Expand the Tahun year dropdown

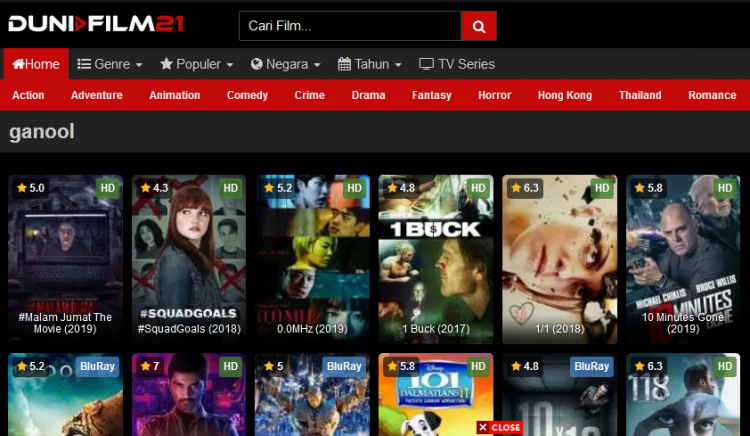tap(370, 64)
